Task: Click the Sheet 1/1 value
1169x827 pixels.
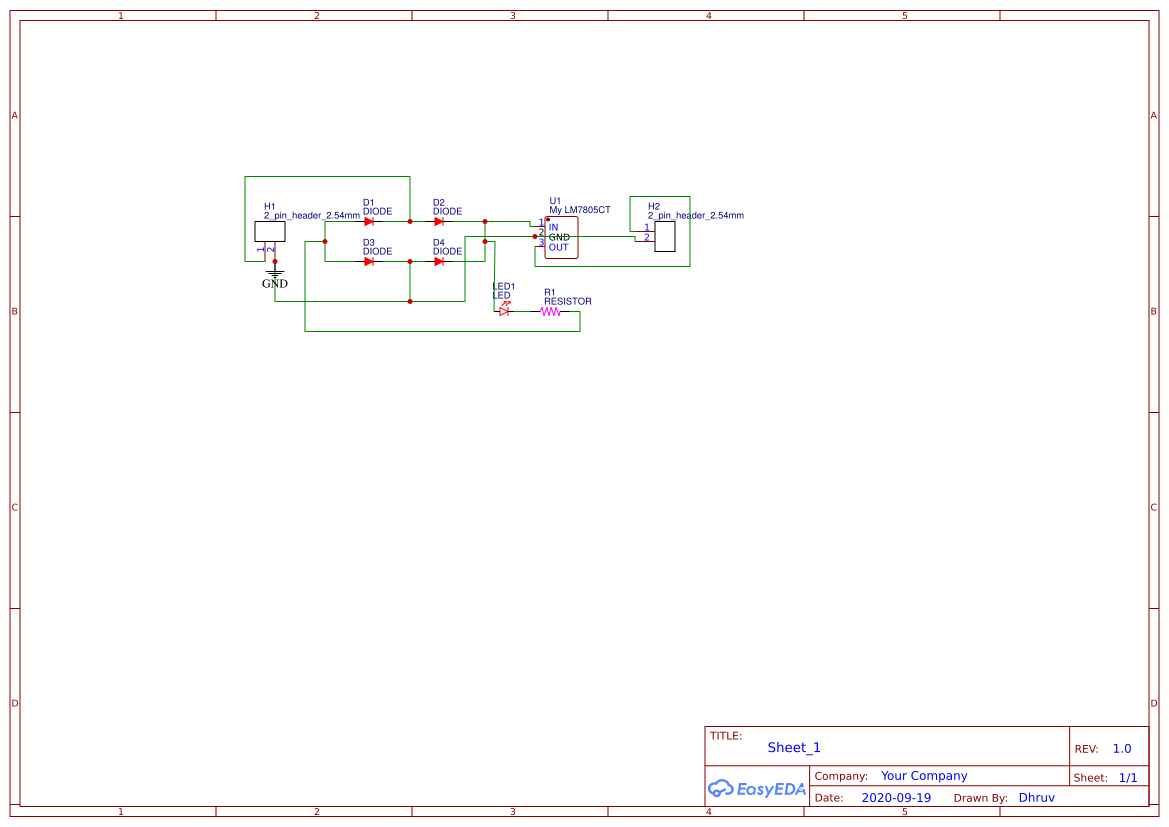Action: 1129,777
